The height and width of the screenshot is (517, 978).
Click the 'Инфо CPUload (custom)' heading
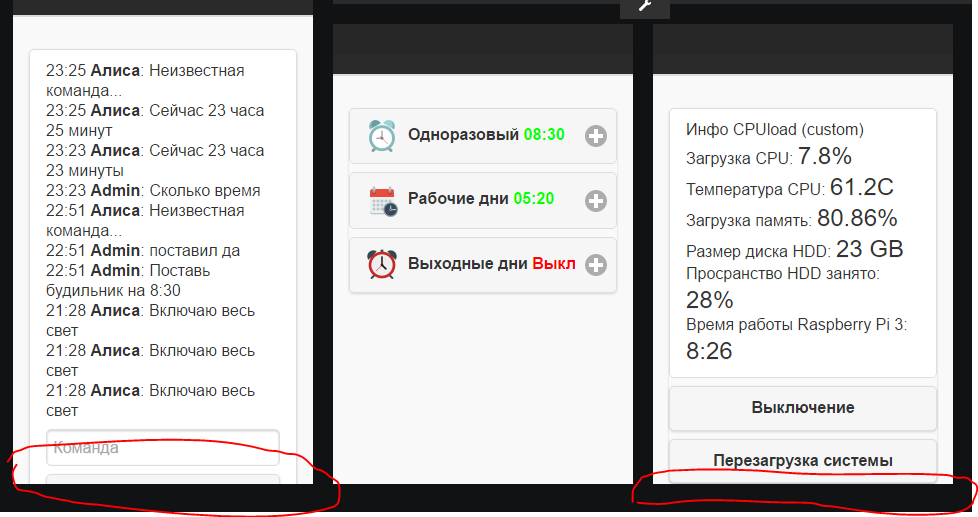[x=775, y=129]
